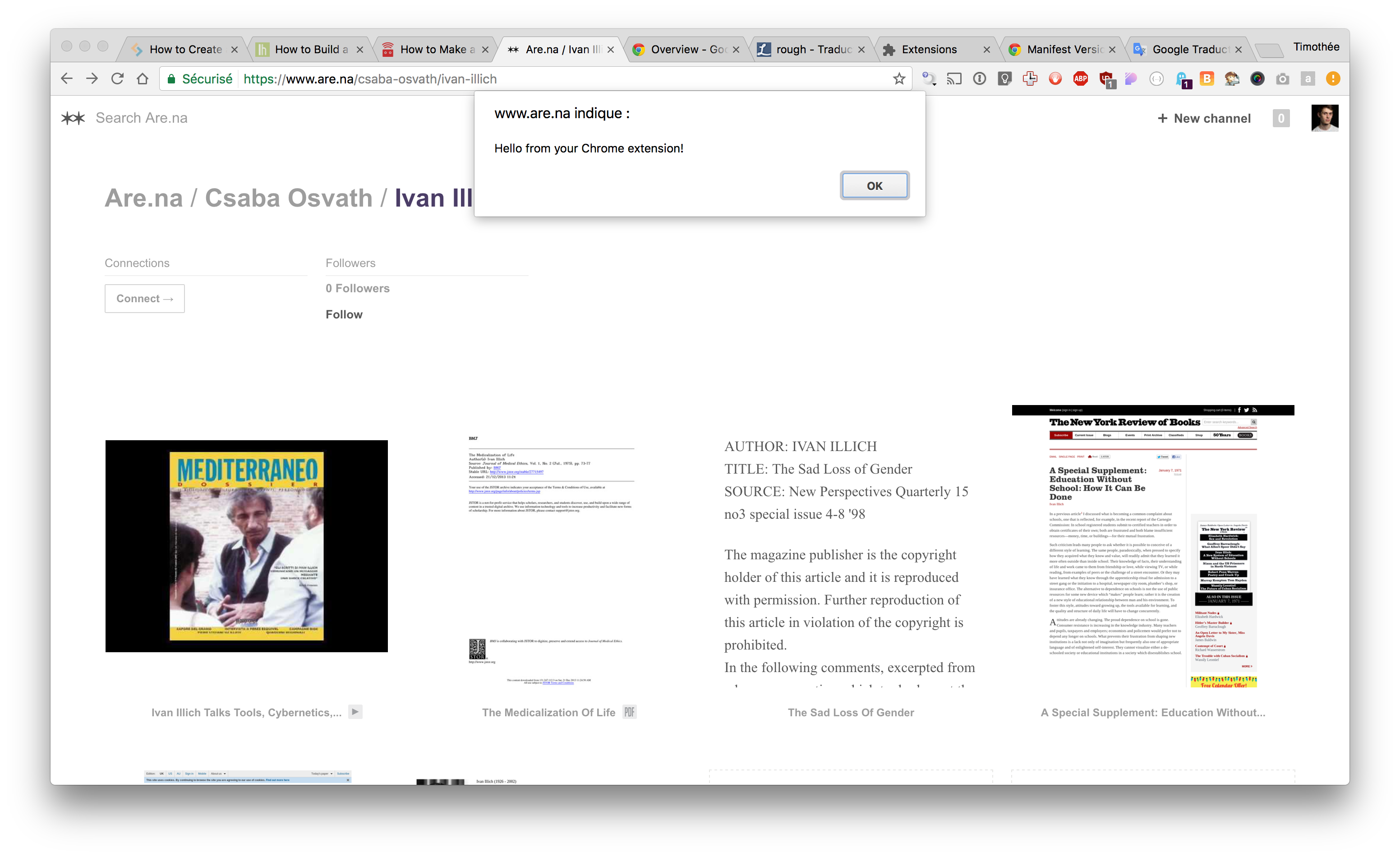The height and width of the screenshot is (857, 1400).
Task: Click the Search Are.na field
Action: [x=142, y=118]
